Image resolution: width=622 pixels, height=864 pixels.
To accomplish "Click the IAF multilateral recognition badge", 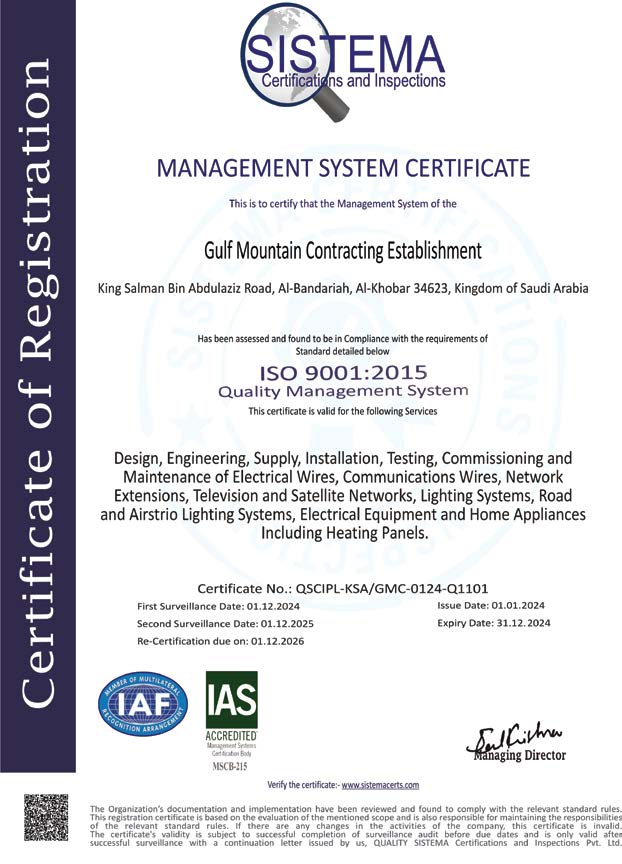I will [143, 704].
